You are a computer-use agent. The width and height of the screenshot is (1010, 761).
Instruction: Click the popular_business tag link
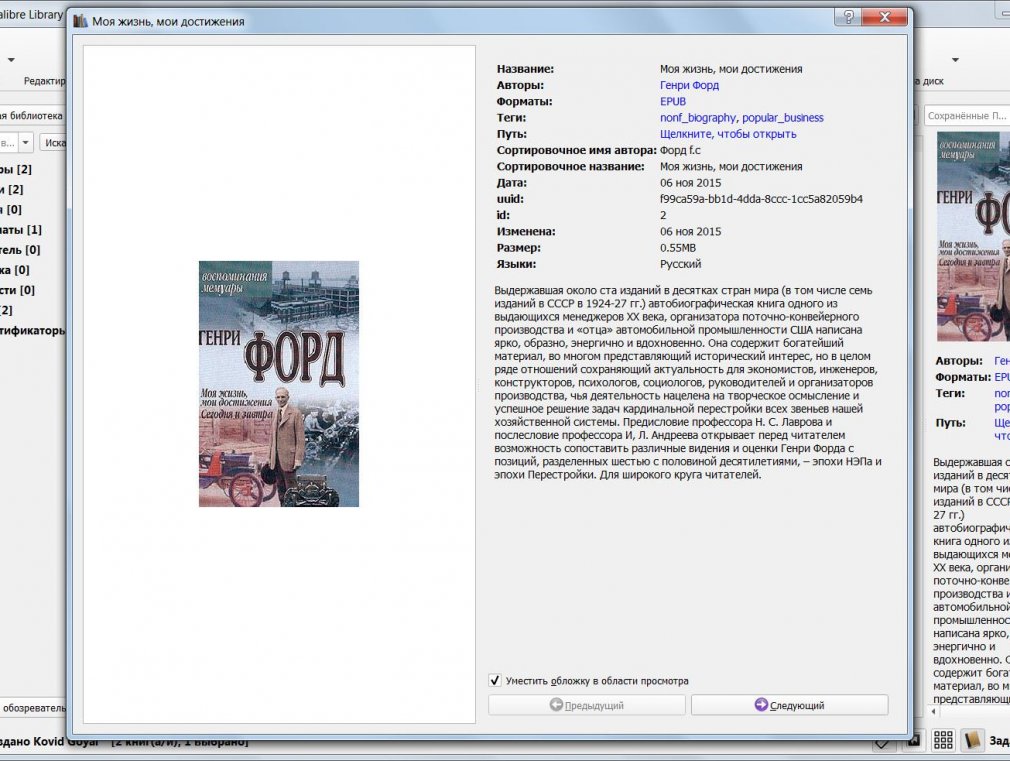click(783, 118)
